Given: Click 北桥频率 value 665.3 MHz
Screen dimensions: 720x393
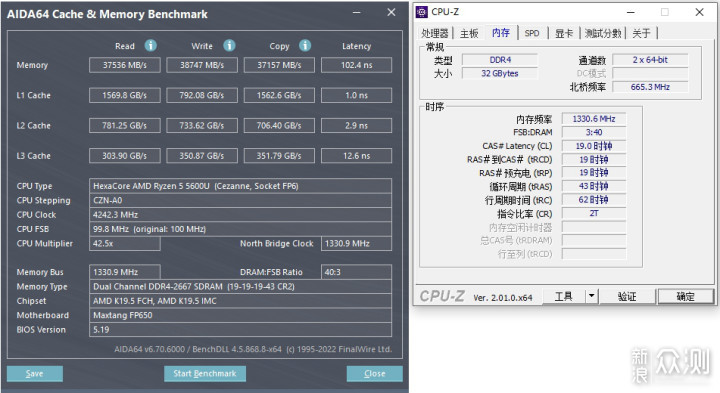Looking at the screenshot, I should [x=650, y=87].
